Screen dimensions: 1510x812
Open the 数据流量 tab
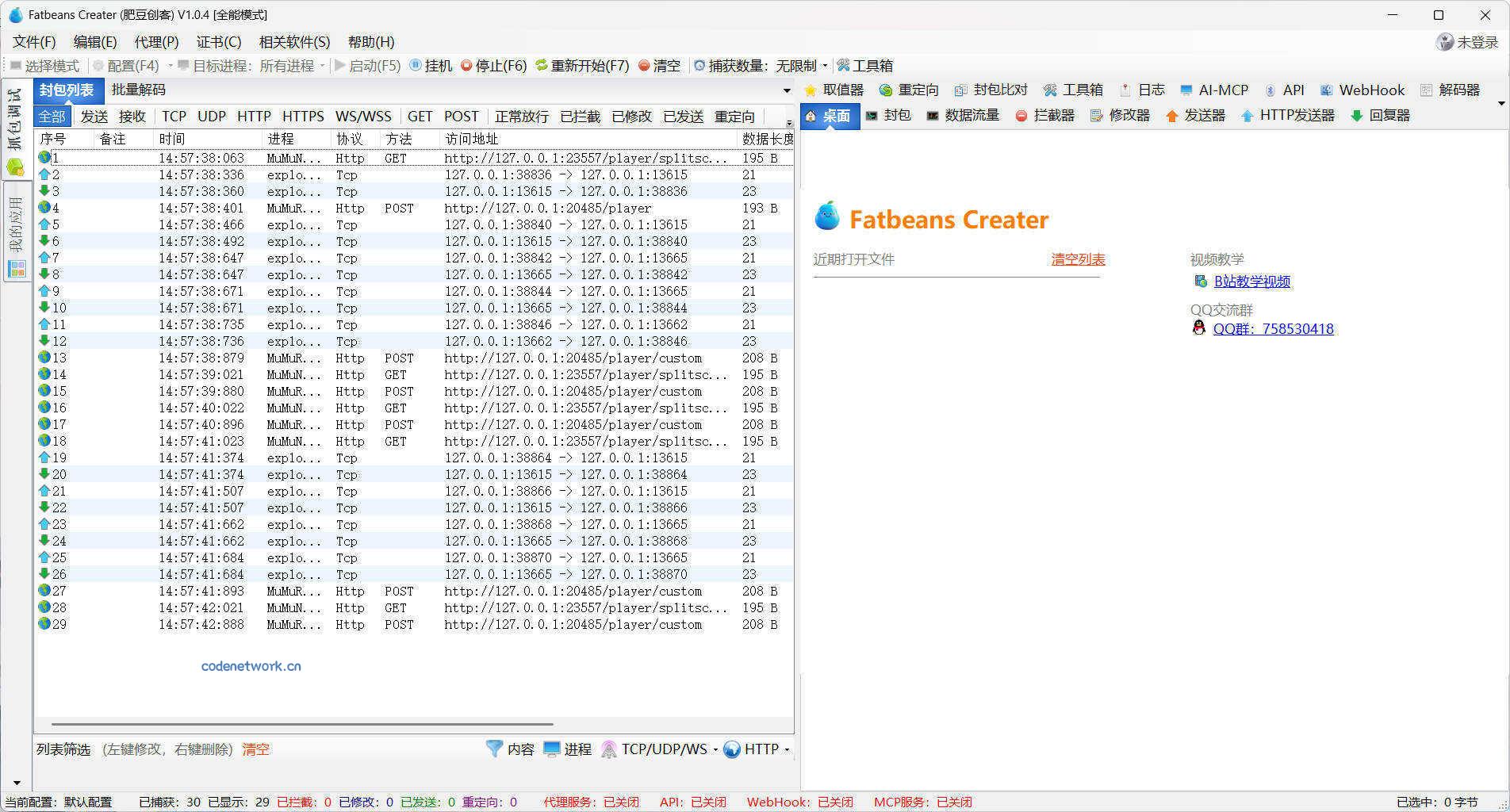[963, 116]
